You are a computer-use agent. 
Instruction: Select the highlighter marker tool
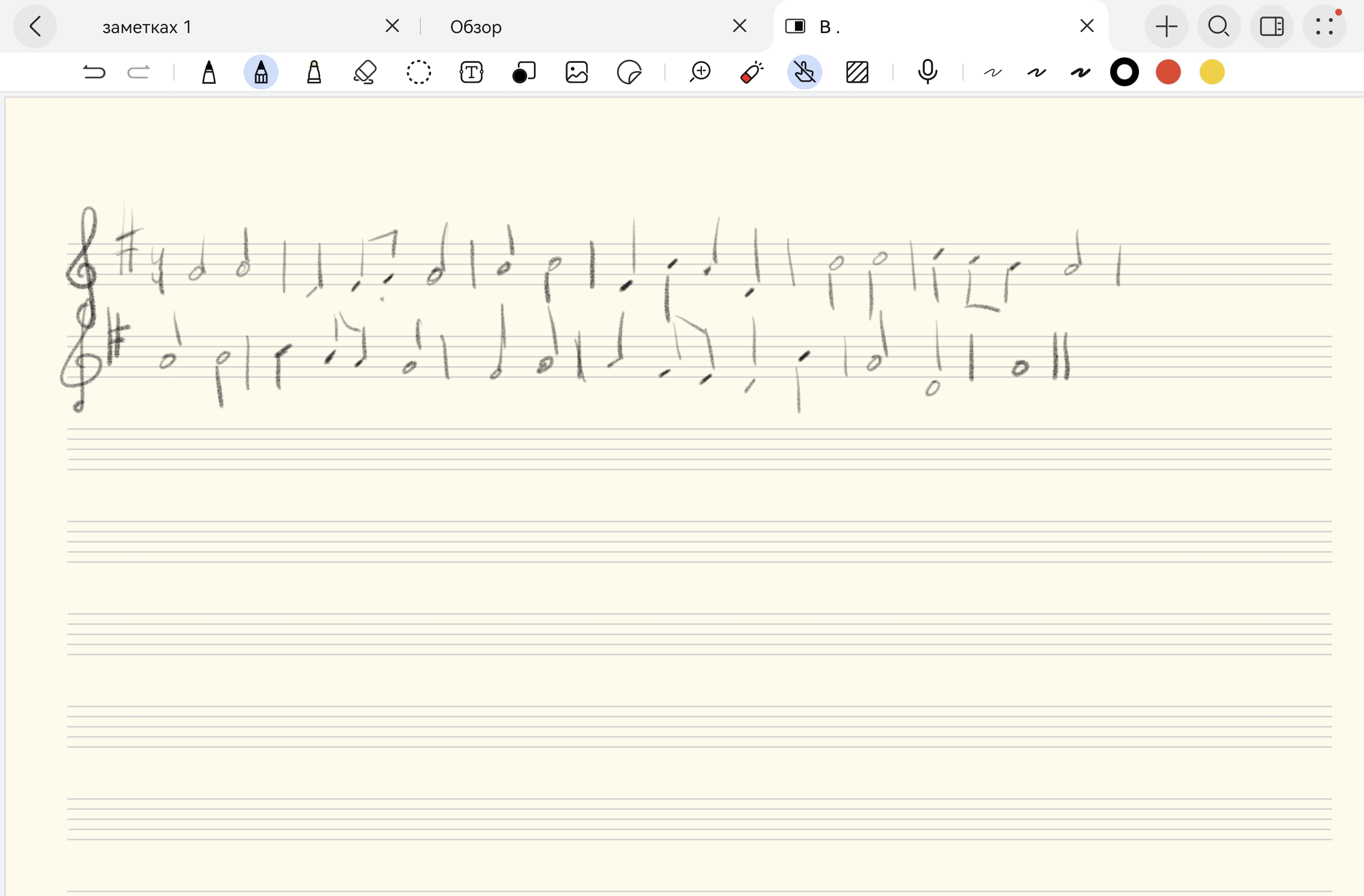(x=314, y=72)
